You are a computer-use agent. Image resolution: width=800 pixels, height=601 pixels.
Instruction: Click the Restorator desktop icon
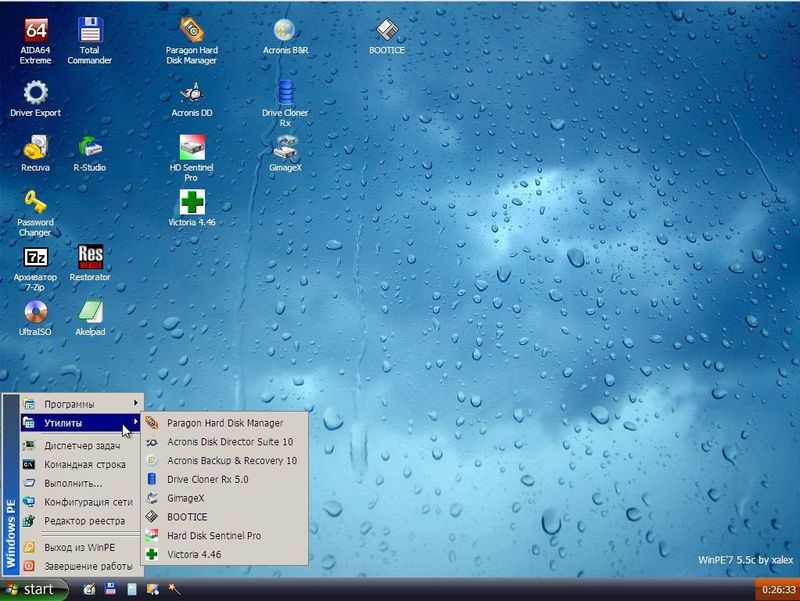(x=90, y=263)
